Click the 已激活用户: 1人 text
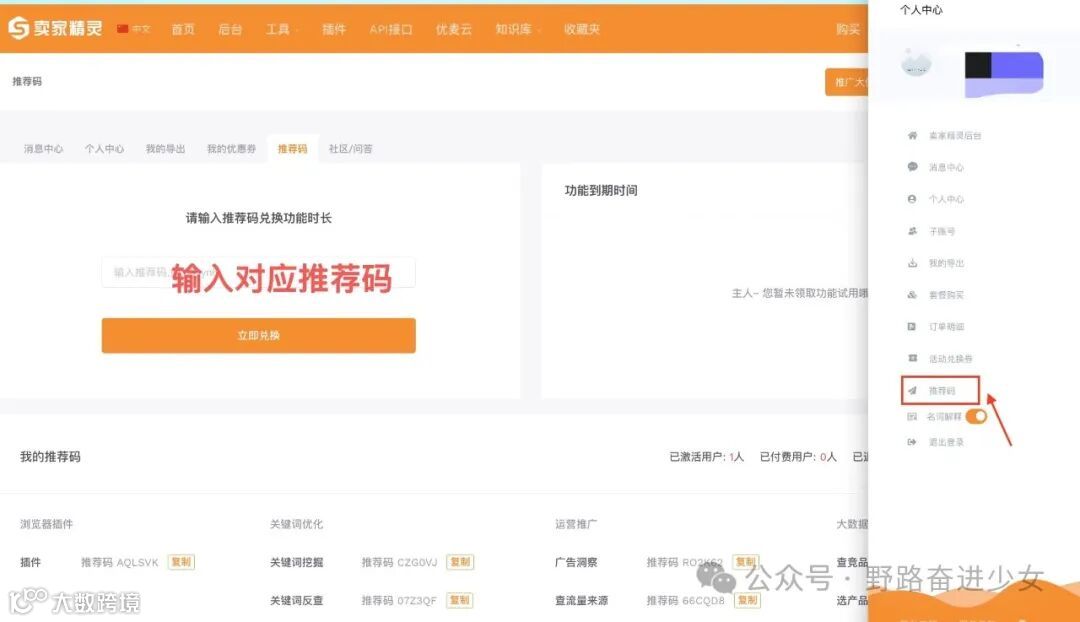 pyautogui.click(x=707, y=457)
